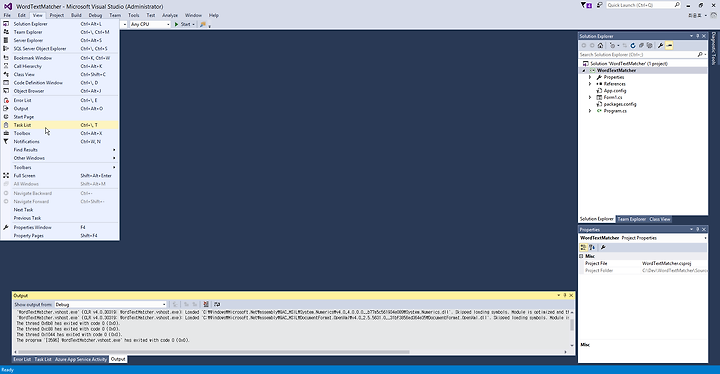Click the Start debugging play button
Screen dimensions: 720x374
point(176,24)
